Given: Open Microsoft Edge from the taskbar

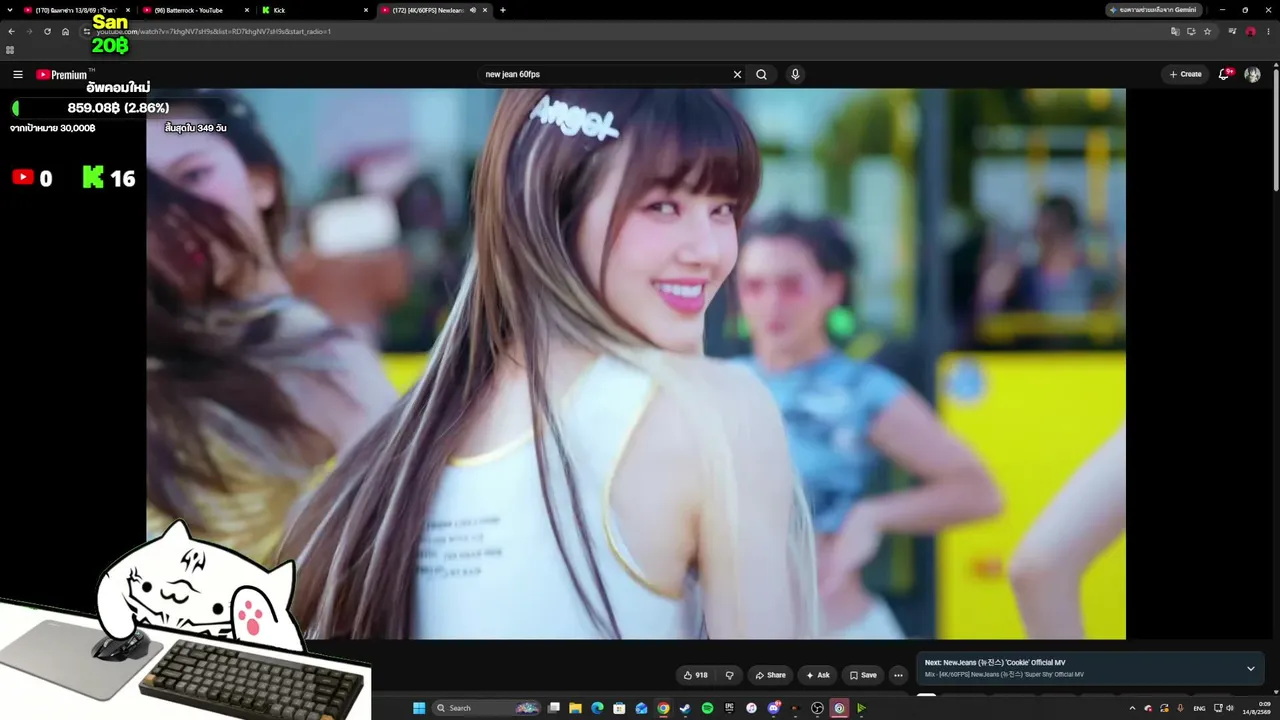Looking at the screenshot, I should pyautogui.click(x=597, y=708).
